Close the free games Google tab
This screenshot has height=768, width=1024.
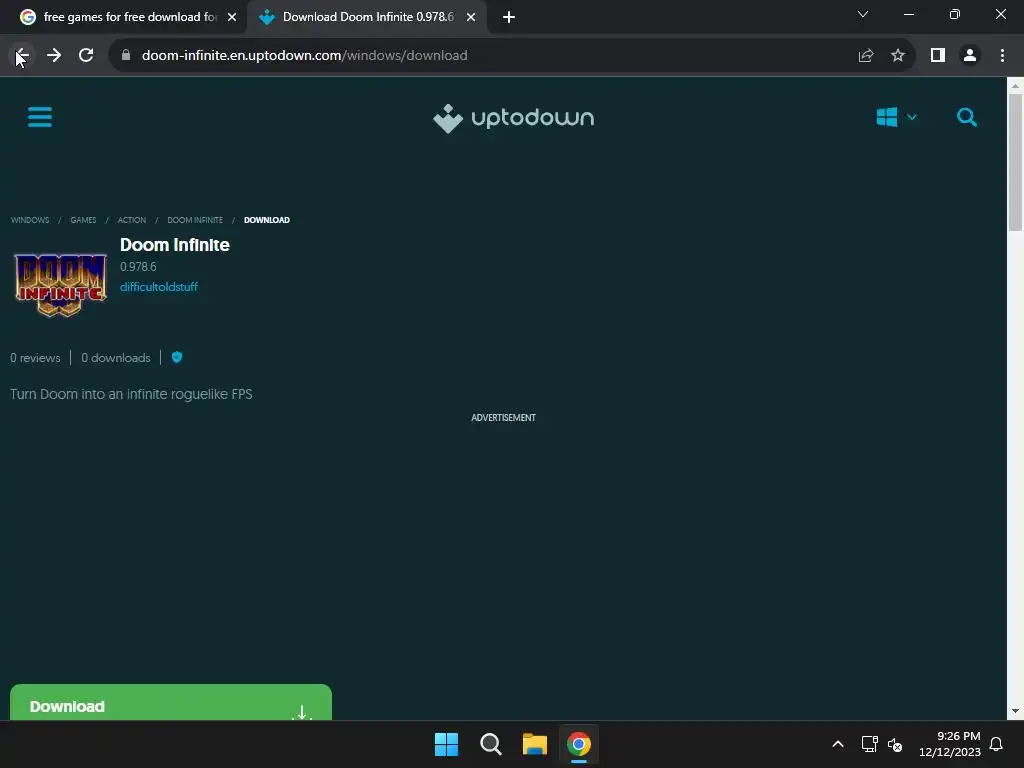point(232,17)
